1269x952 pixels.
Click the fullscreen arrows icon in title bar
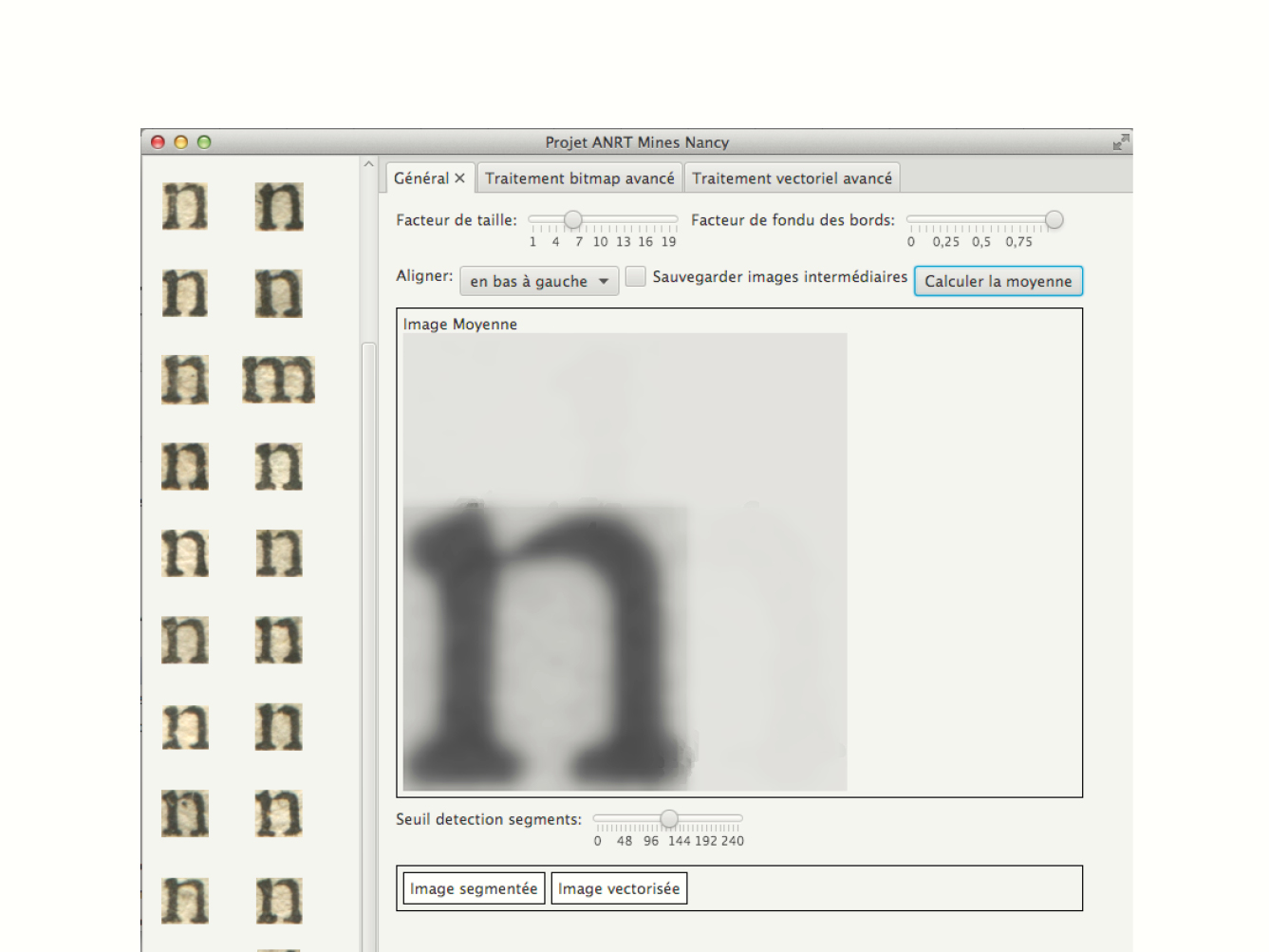[1121, 141]
